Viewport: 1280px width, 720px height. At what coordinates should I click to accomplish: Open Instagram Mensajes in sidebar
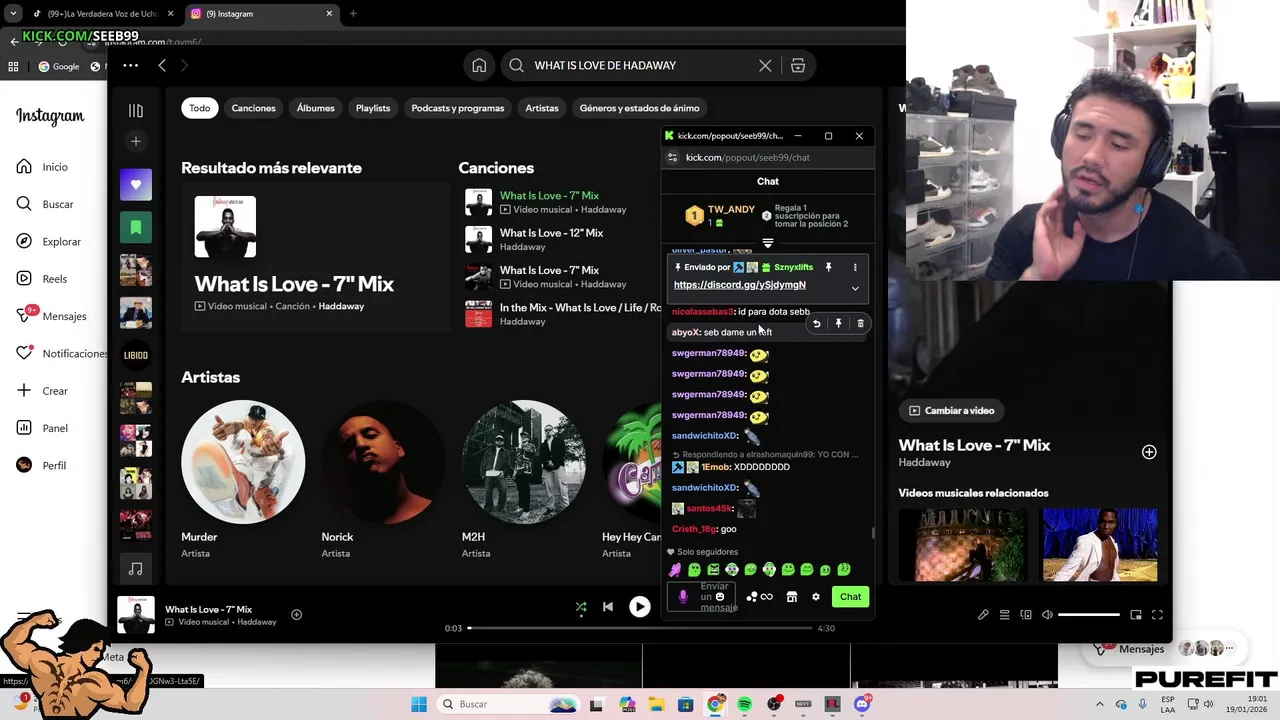(51, 316)
